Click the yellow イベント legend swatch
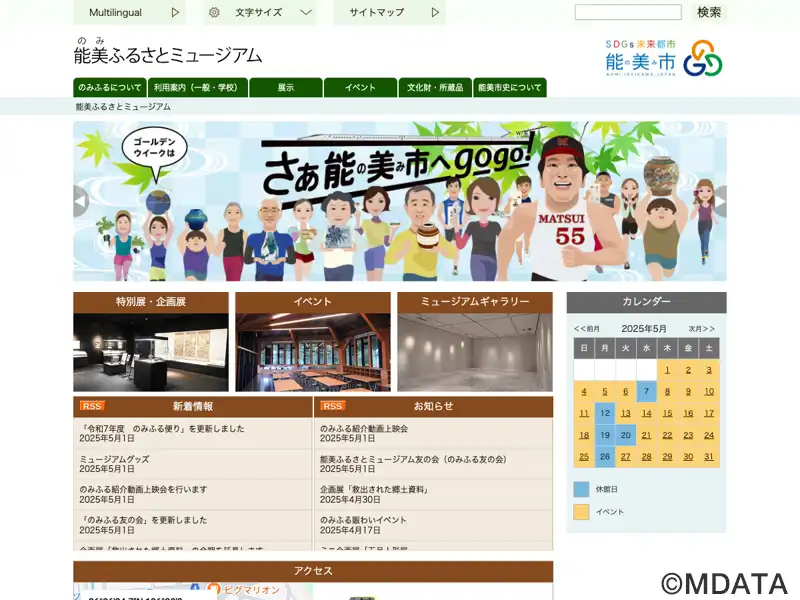 [x=581, y=512]
